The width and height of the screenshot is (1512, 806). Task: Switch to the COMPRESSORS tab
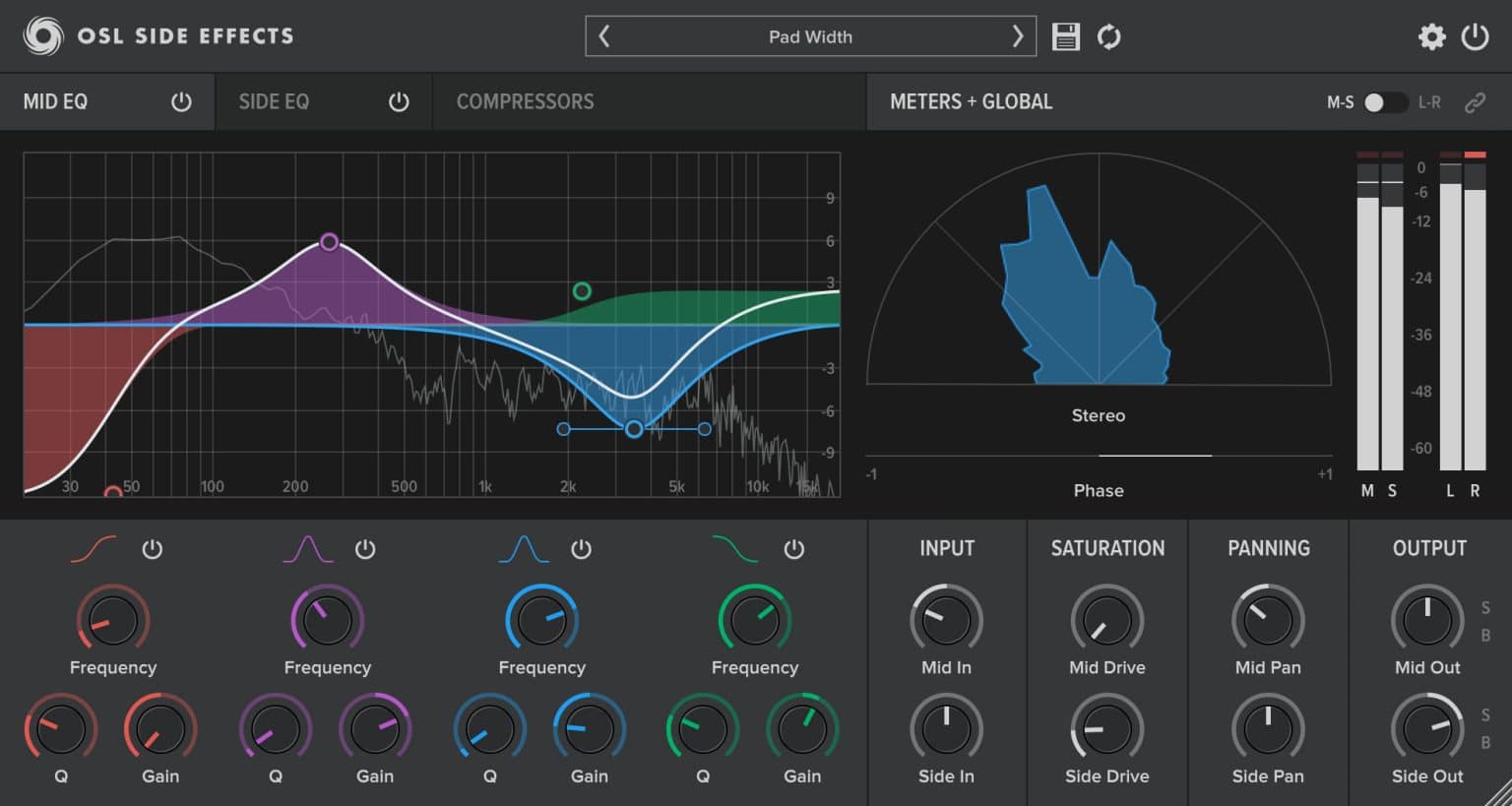(525, 100)
